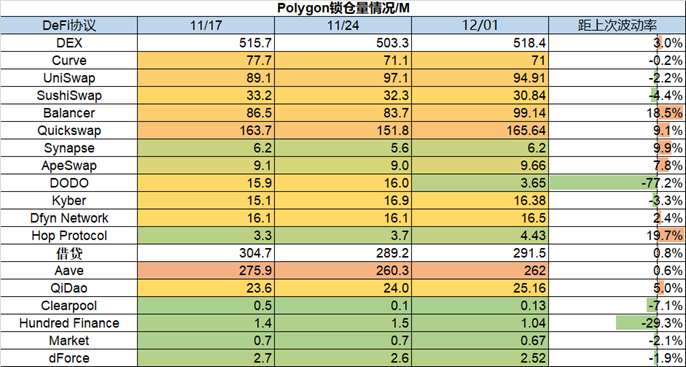Click the 'DEX' row label
Image resolution: width=686 pixels, height=367 pixels.
[69, 43]
